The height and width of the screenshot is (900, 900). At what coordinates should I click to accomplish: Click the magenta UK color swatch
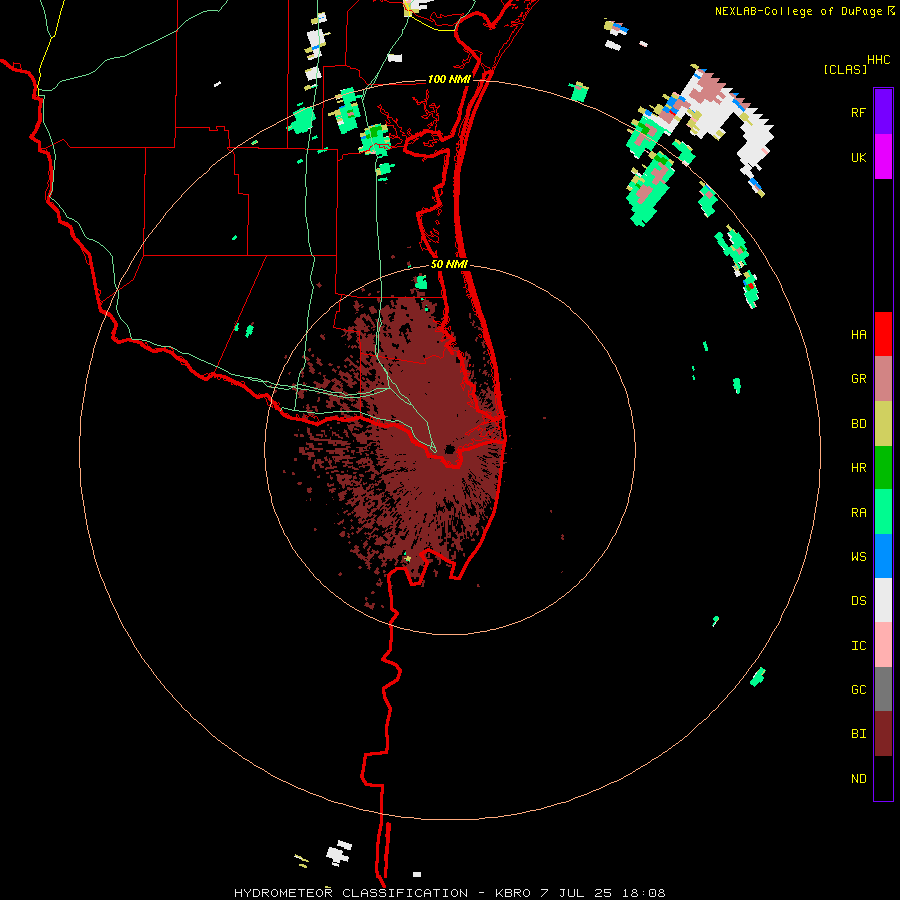pos(883,156)
